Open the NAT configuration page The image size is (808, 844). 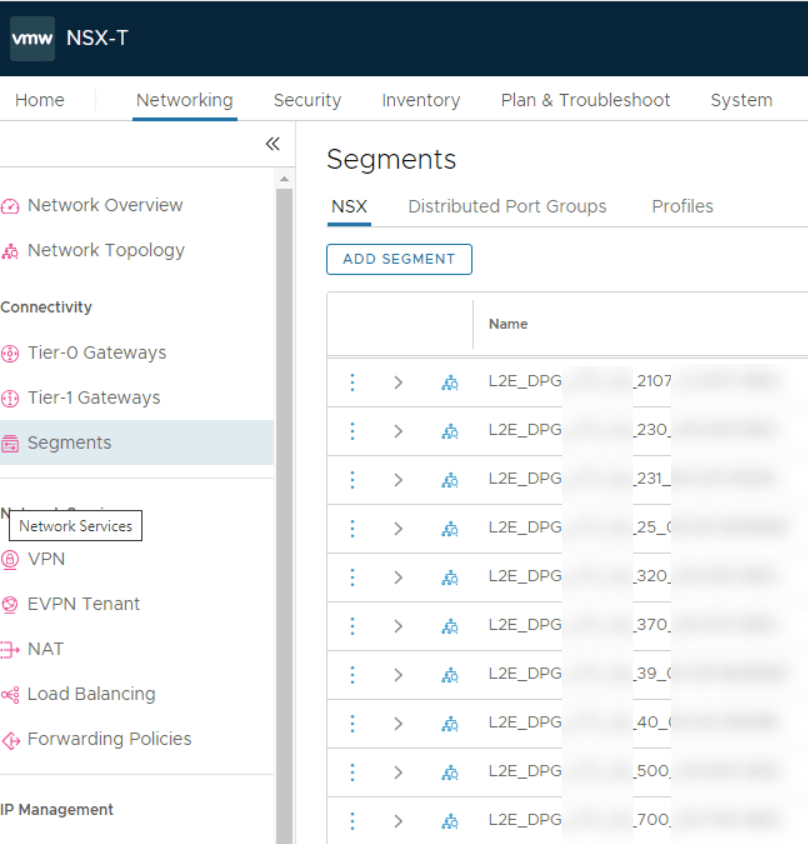point(45,649)
